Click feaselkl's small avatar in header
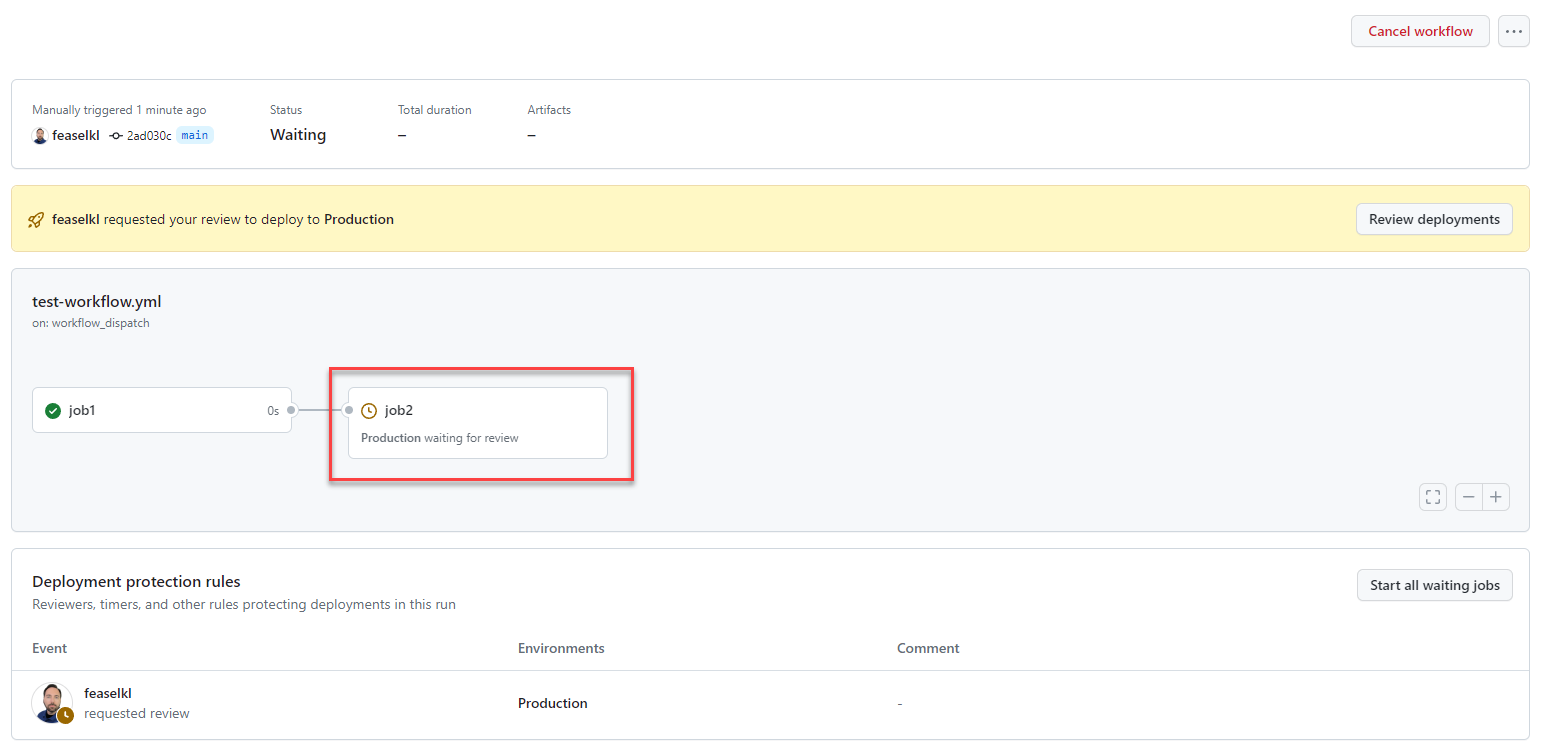Image resolution: width=1547 pixels, height=751 pixels. coord(40,136)
